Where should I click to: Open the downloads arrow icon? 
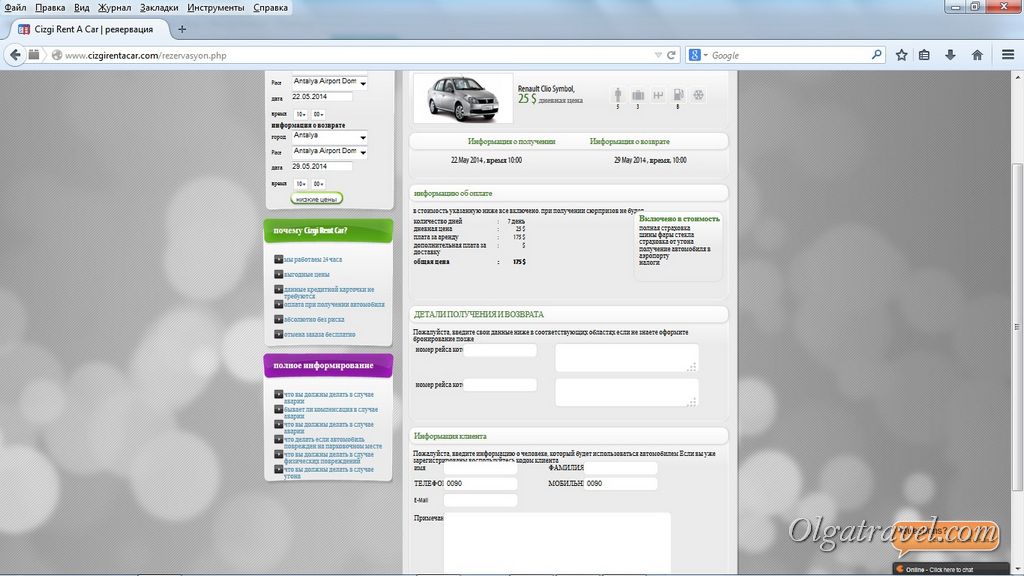[950, 55]
